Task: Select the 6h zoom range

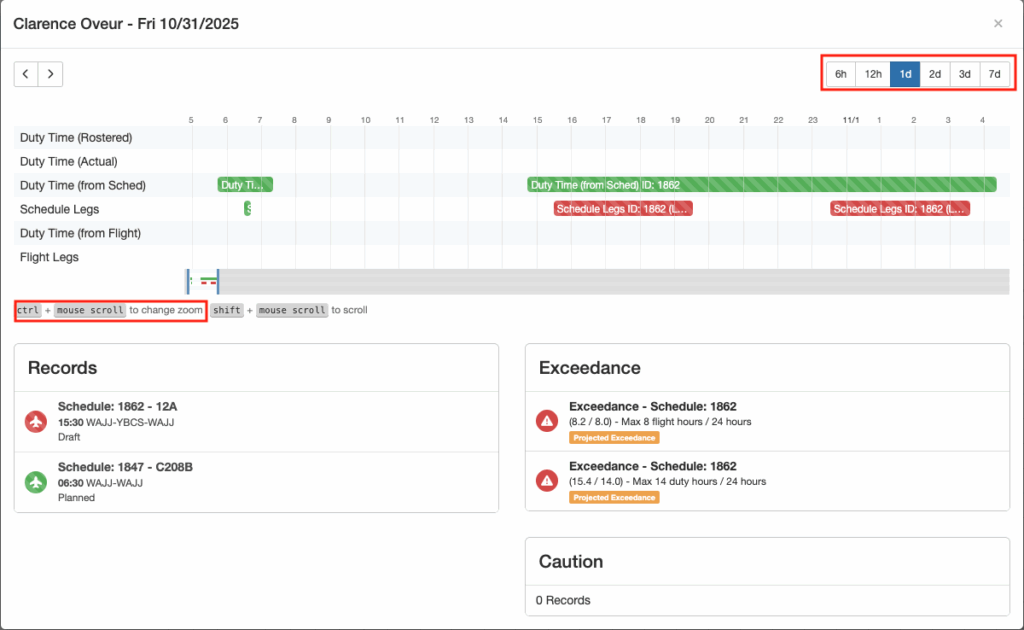Action: [841, 74]
